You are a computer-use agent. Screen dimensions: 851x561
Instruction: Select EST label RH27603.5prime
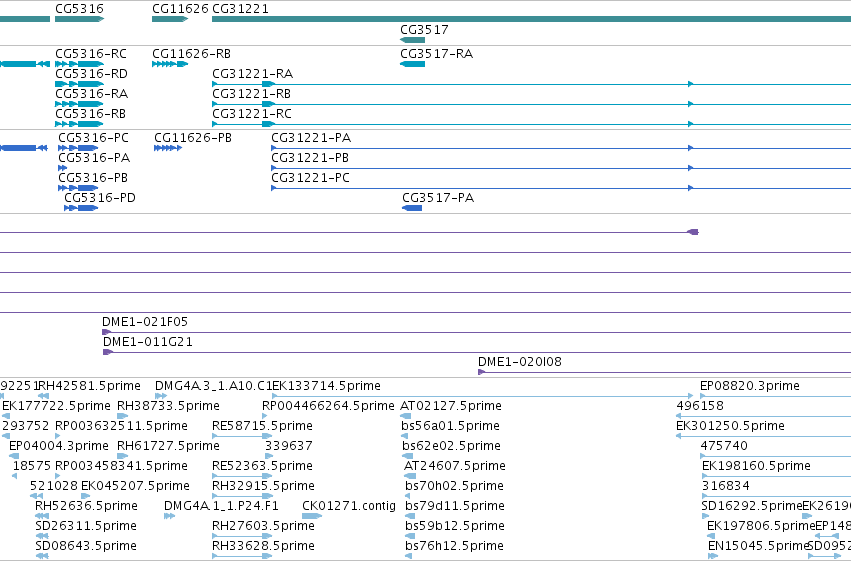(x=263, y=526)
